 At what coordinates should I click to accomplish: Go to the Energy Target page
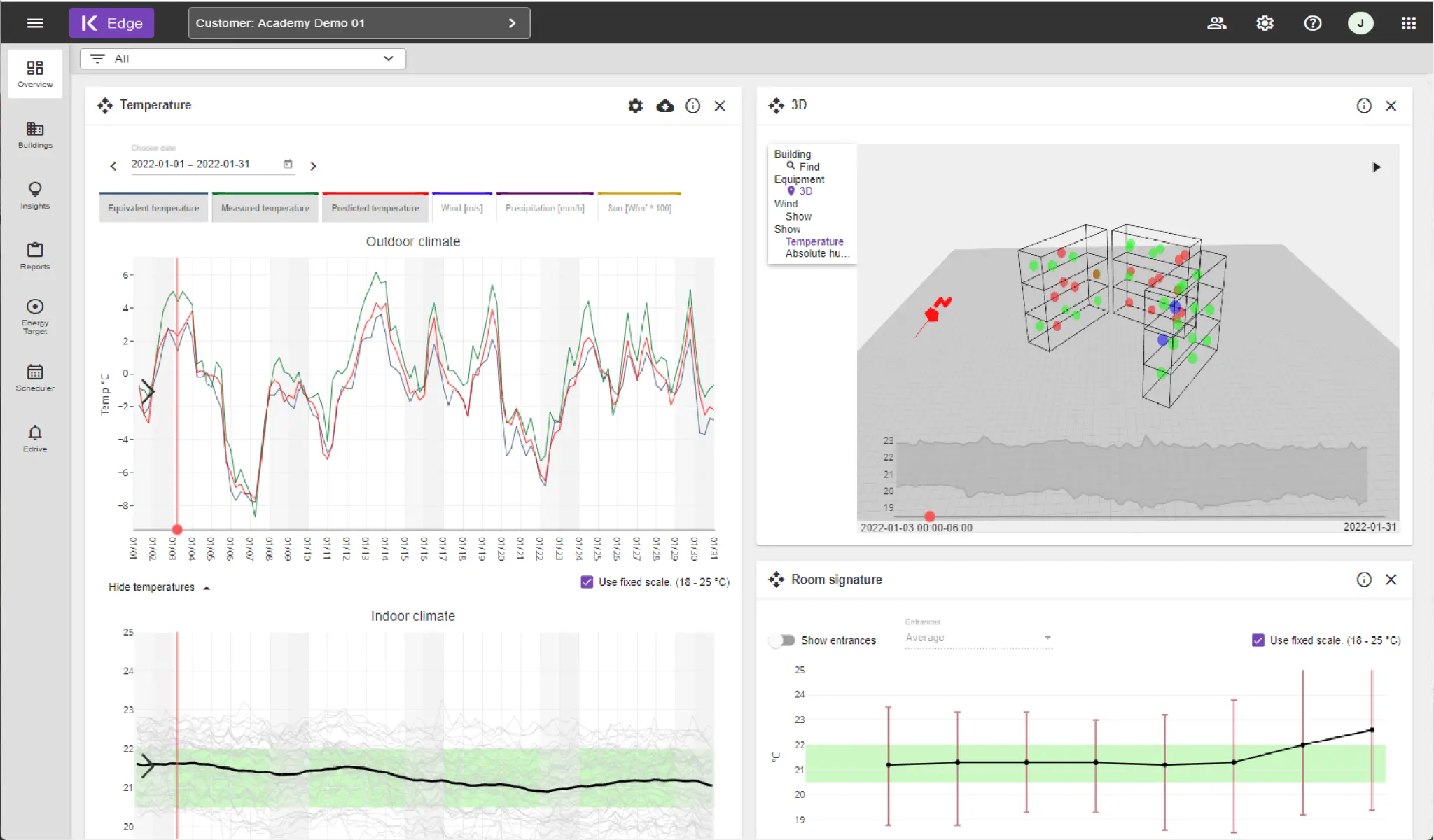[35, 316]
